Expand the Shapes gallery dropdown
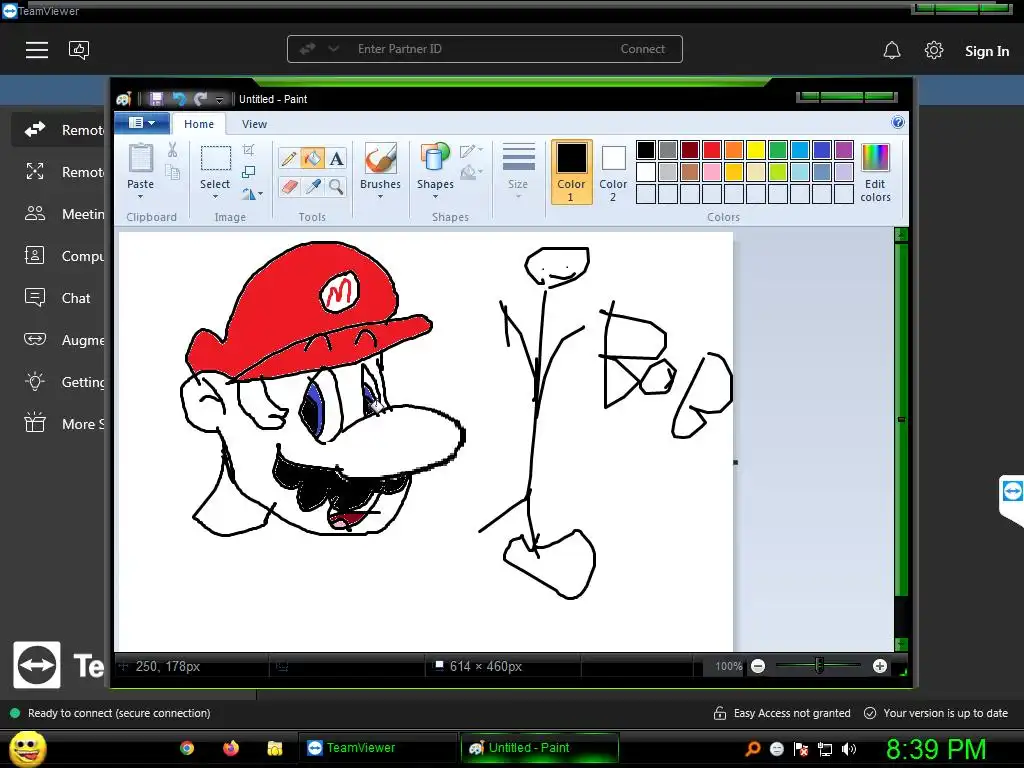Screen dimensions: 1024x768 (x=436, y=197)
